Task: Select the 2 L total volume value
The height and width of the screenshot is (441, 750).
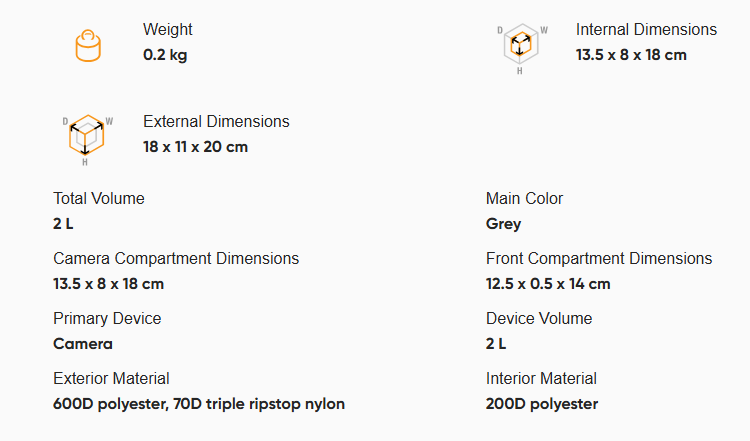Action: 63,224
